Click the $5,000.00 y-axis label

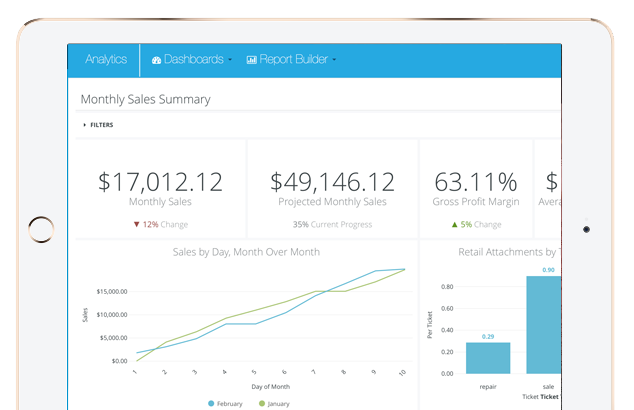coord(114,338)
